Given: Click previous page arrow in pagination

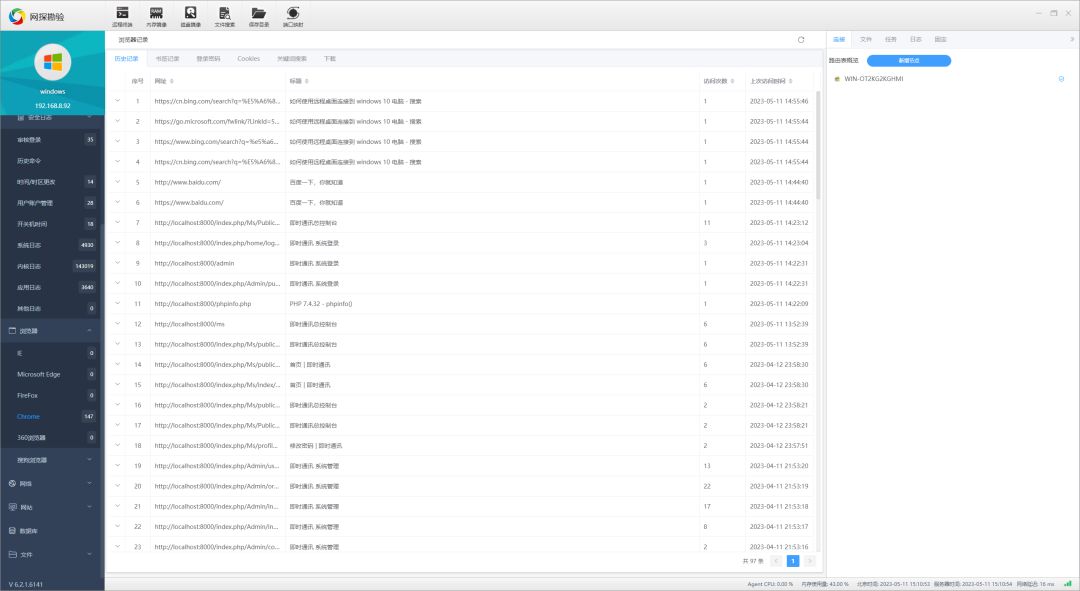Looking at the screenshot, I should click(776, 561).
